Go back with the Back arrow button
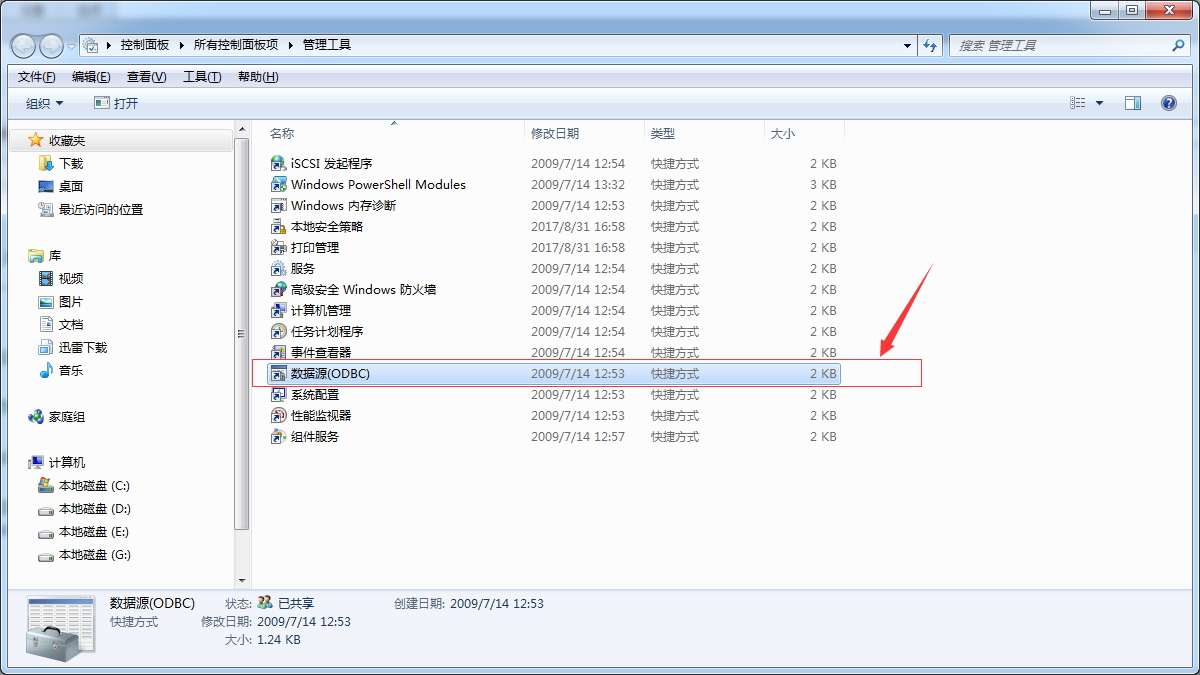Screen dimensions: 1200x675 24,45
